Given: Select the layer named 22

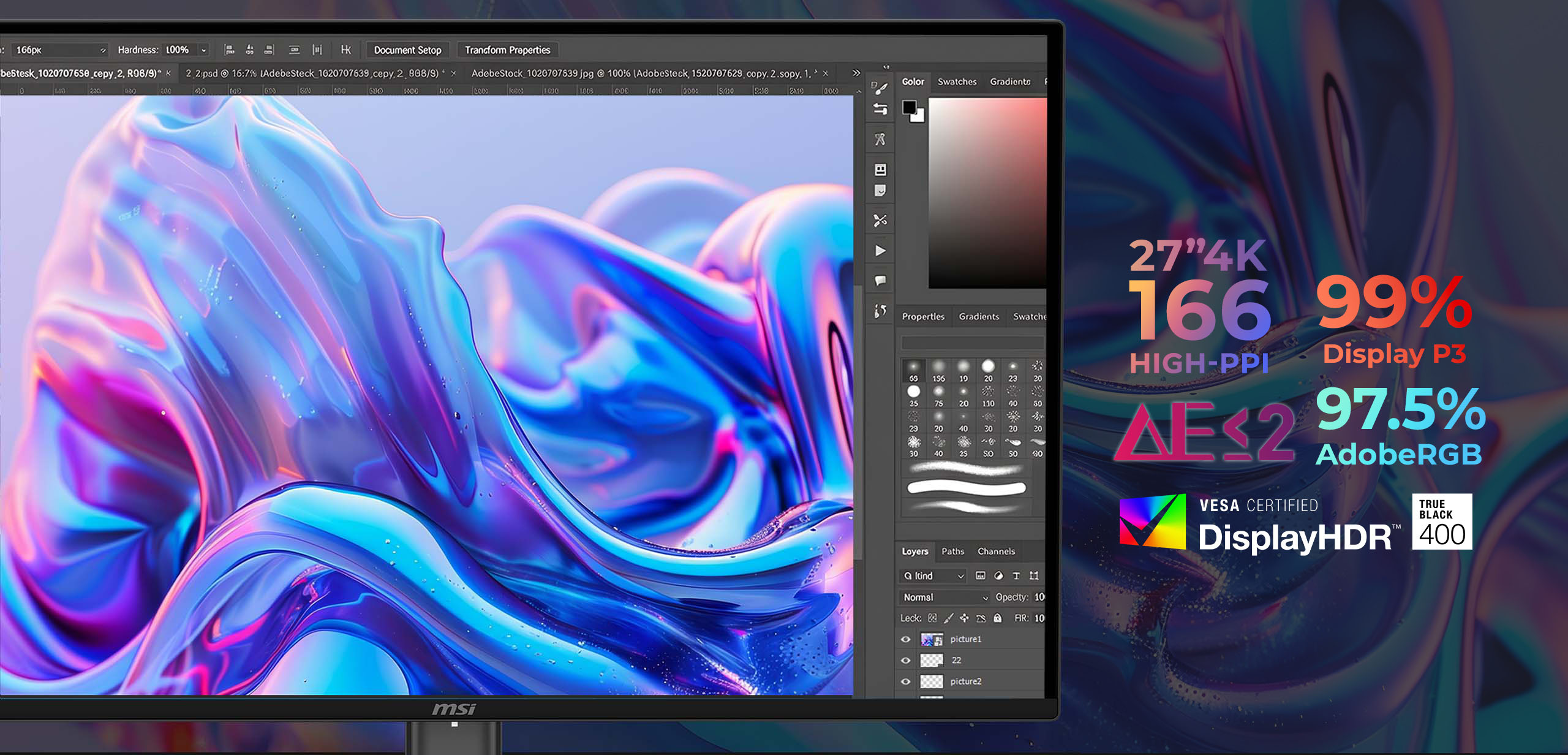Looking at the screenshot, I should pyautogui.click(x=971, y=660).
